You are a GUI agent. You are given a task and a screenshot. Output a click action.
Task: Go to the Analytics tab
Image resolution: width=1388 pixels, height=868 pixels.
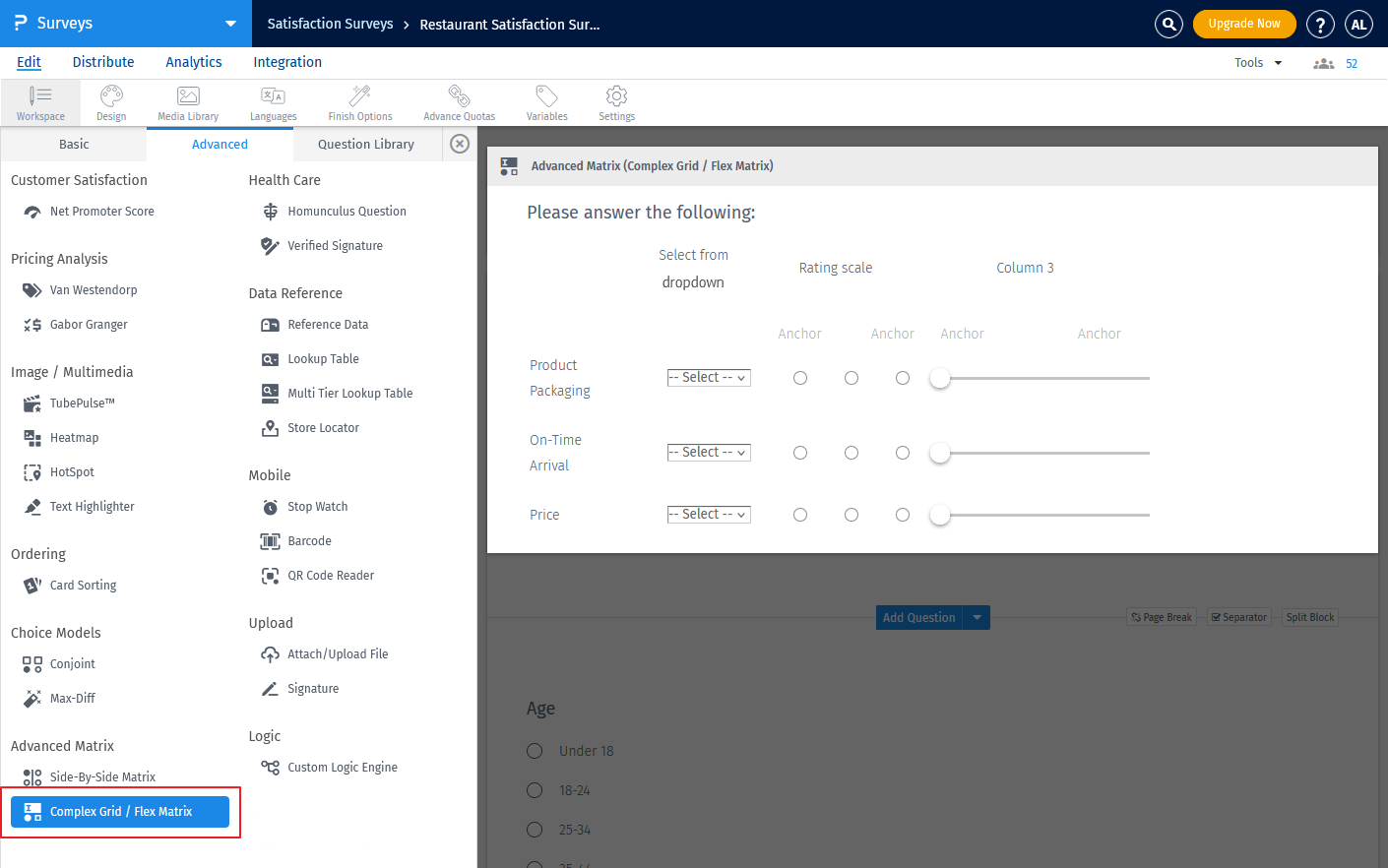194,62
